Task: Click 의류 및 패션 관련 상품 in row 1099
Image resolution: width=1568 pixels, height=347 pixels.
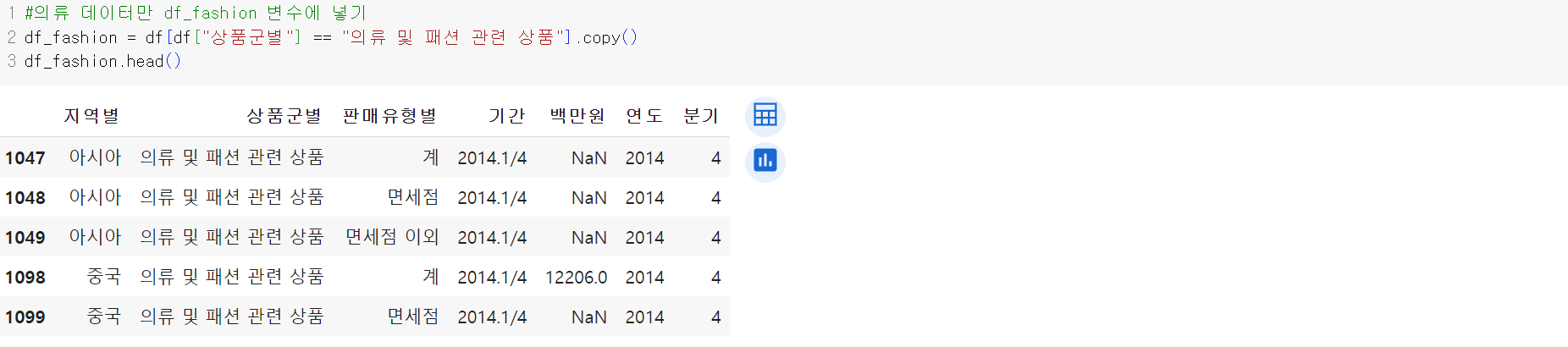Action: click(232, 317)
